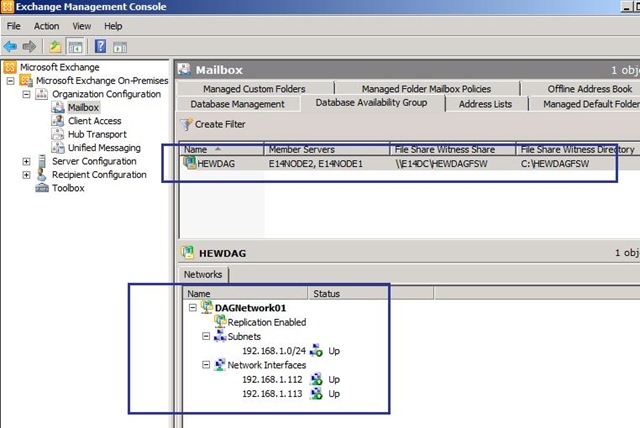Select Toolbox in tree
Image resolution: width=640 pixels, height=428 pixels.
click(68, 188)
